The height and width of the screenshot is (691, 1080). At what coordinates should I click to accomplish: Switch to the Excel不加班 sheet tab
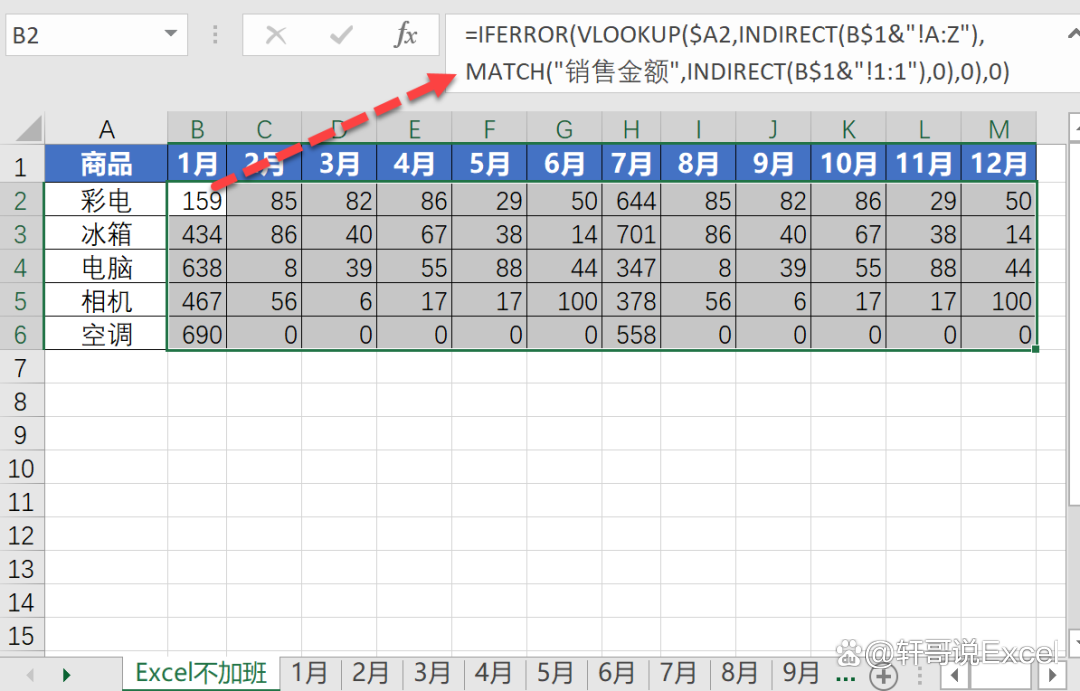(x=201, y=673)
